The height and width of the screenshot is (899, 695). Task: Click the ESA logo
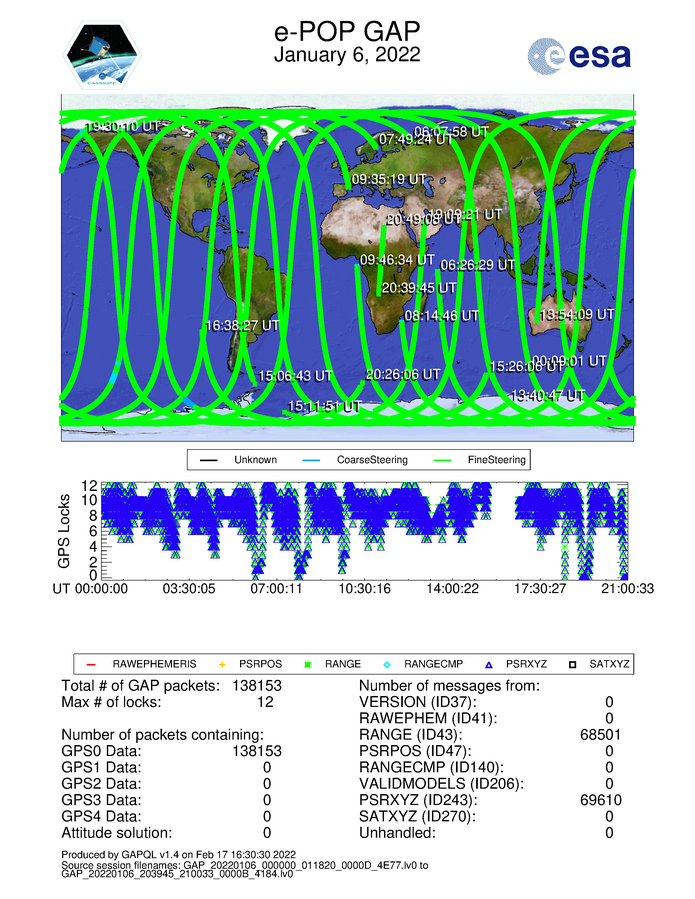[579, 56]
